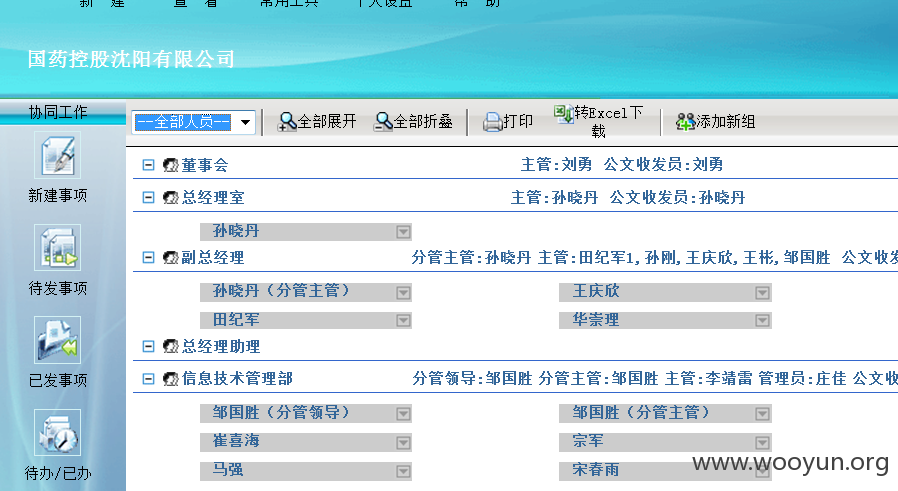Open dropdown arrow for 崔喜海
The height and width of the screenshot is (491, 898).
point(403,442)
